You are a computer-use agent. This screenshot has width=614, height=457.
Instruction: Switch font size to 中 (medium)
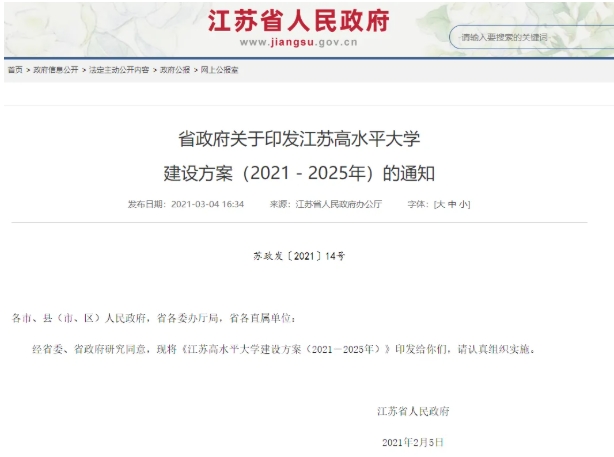452,204
